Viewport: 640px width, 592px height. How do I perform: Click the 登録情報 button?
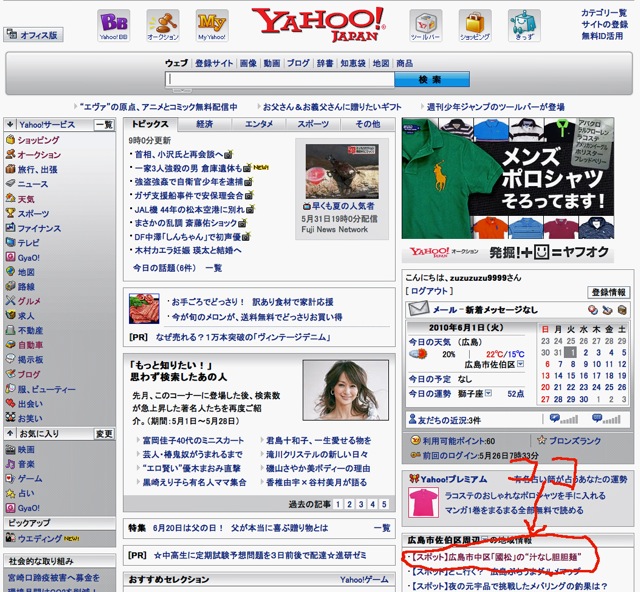click(609, 292)
